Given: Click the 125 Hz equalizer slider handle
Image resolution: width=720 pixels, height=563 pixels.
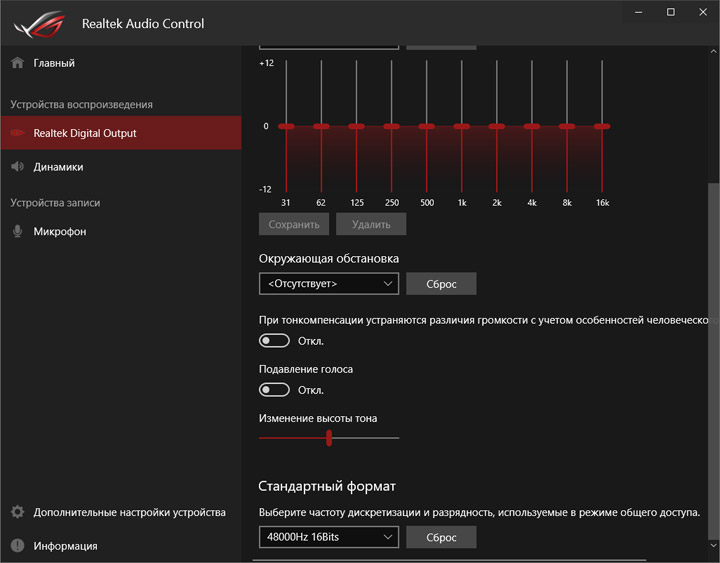Looking at the screenshot, I should 356,126.
